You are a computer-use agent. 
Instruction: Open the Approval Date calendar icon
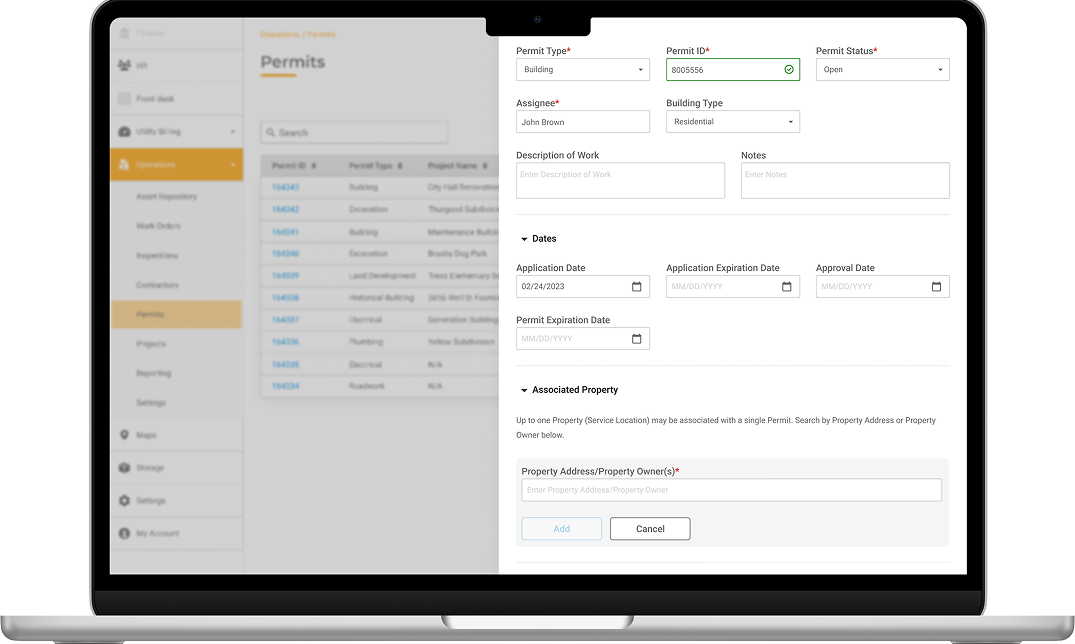click(936, 287)
